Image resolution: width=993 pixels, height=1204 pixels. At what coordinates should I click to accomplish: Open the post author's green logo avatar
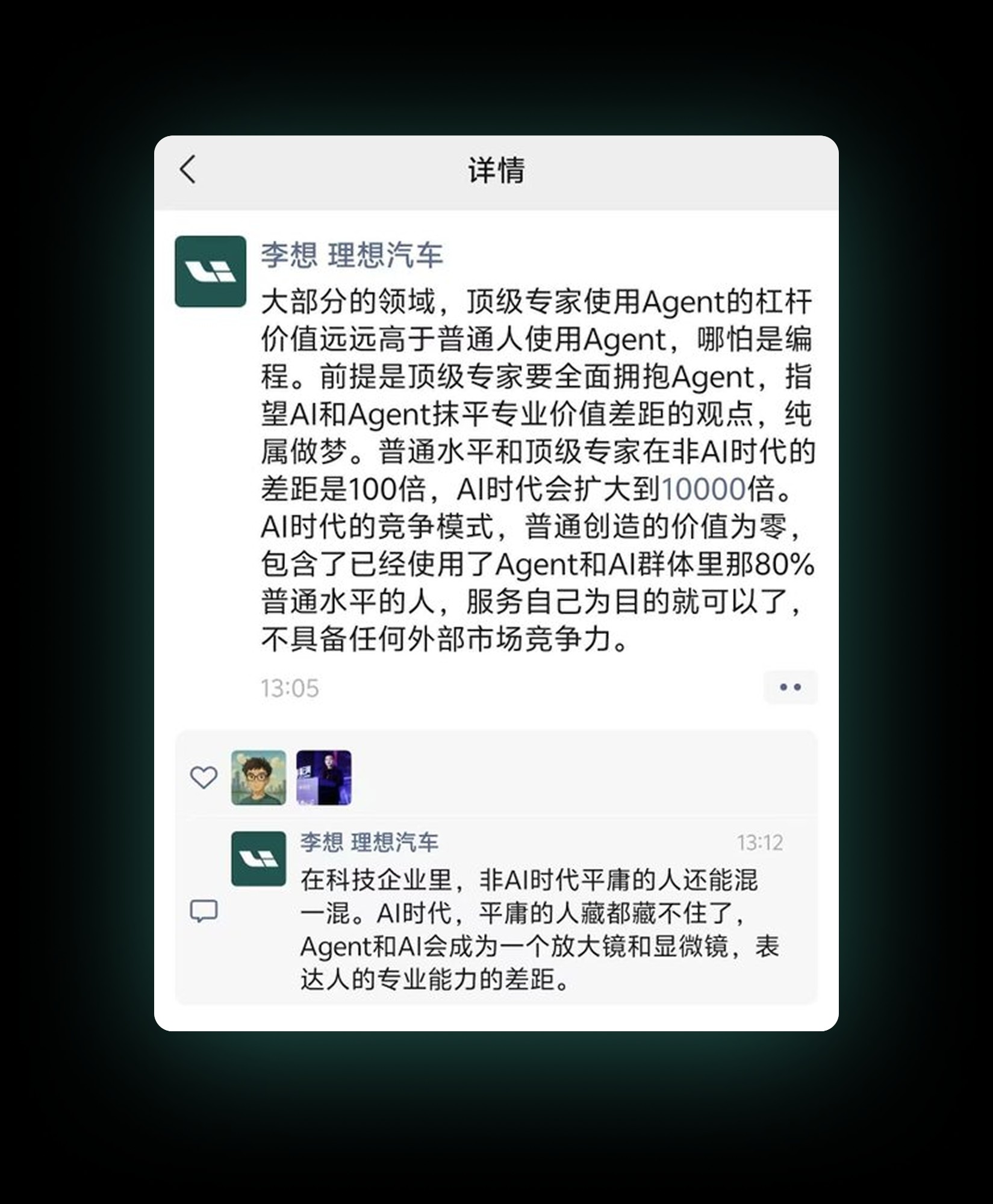tap(210, 272)
